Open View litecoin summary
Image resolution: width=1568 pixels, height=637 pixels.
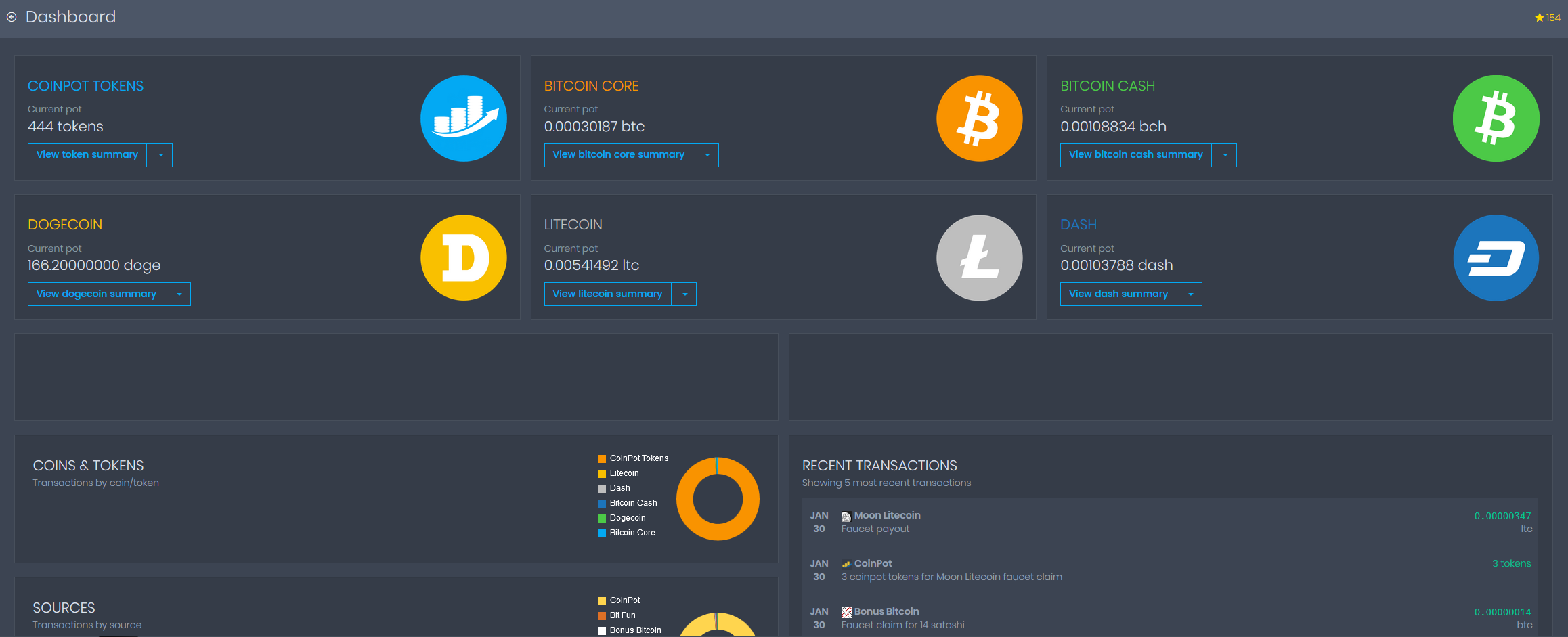point(607,294)
